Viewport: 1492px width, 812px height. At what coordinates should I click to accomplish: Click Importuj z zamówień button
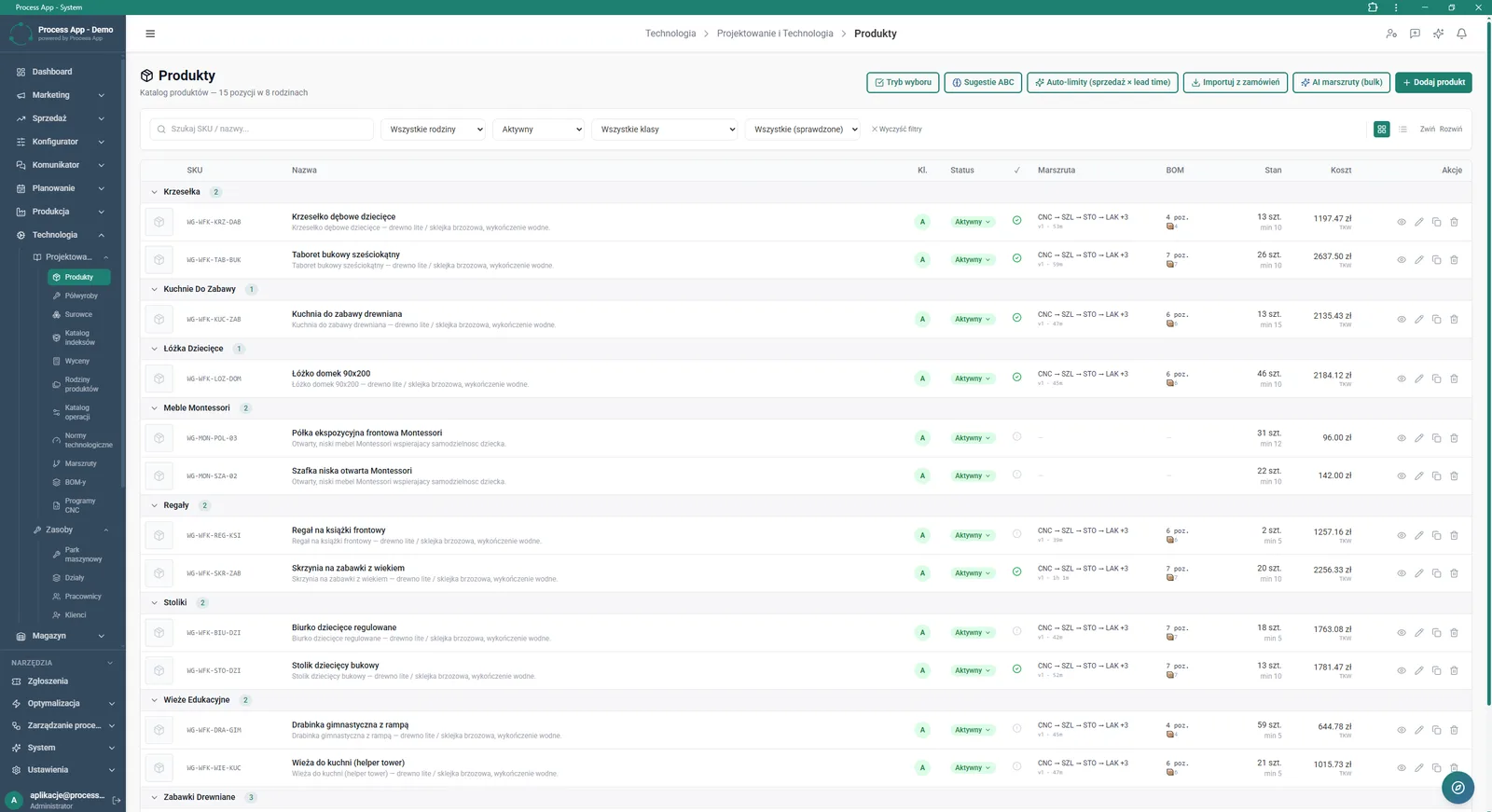pos(1236,82)
